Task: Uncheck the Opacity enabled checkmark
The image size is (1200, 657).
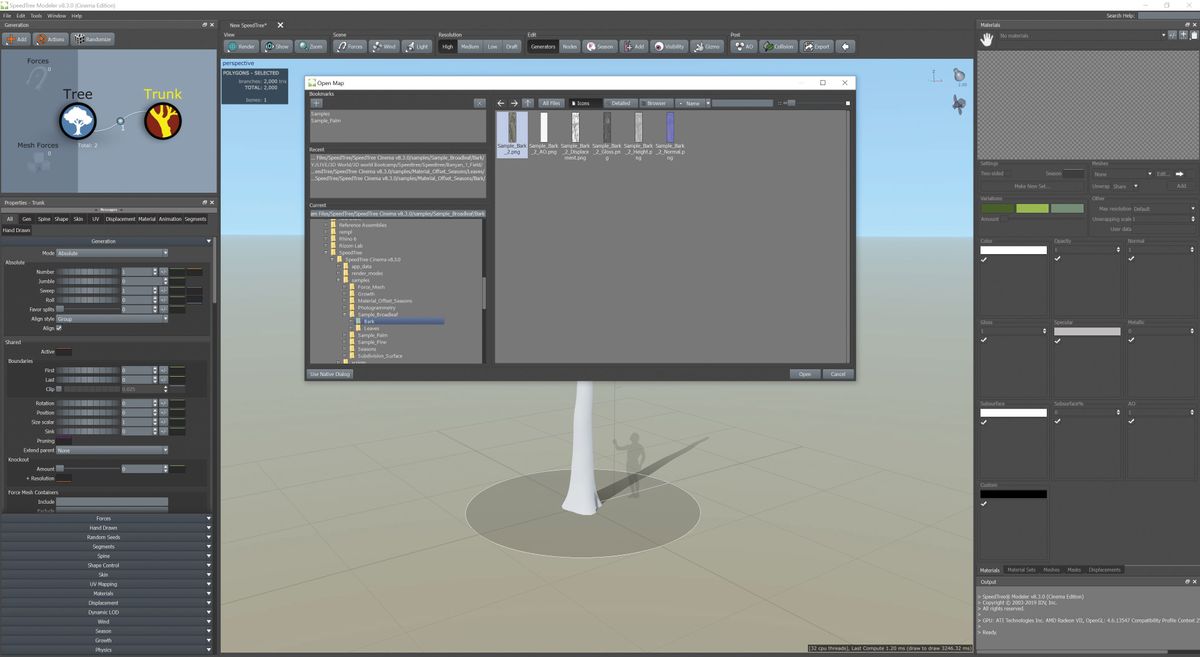Action: pos(1057,258)
